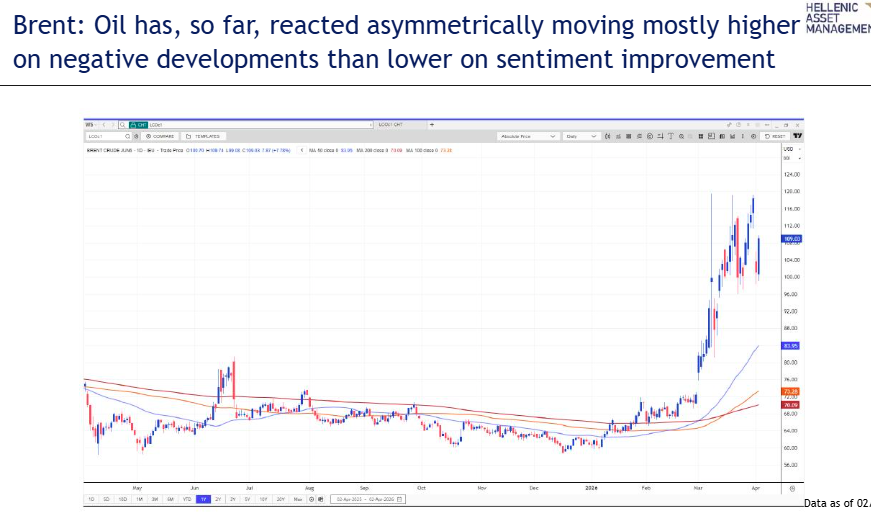Click the calendar icon beside date range
Screen dimensions: 871x517
pos(400,498)
